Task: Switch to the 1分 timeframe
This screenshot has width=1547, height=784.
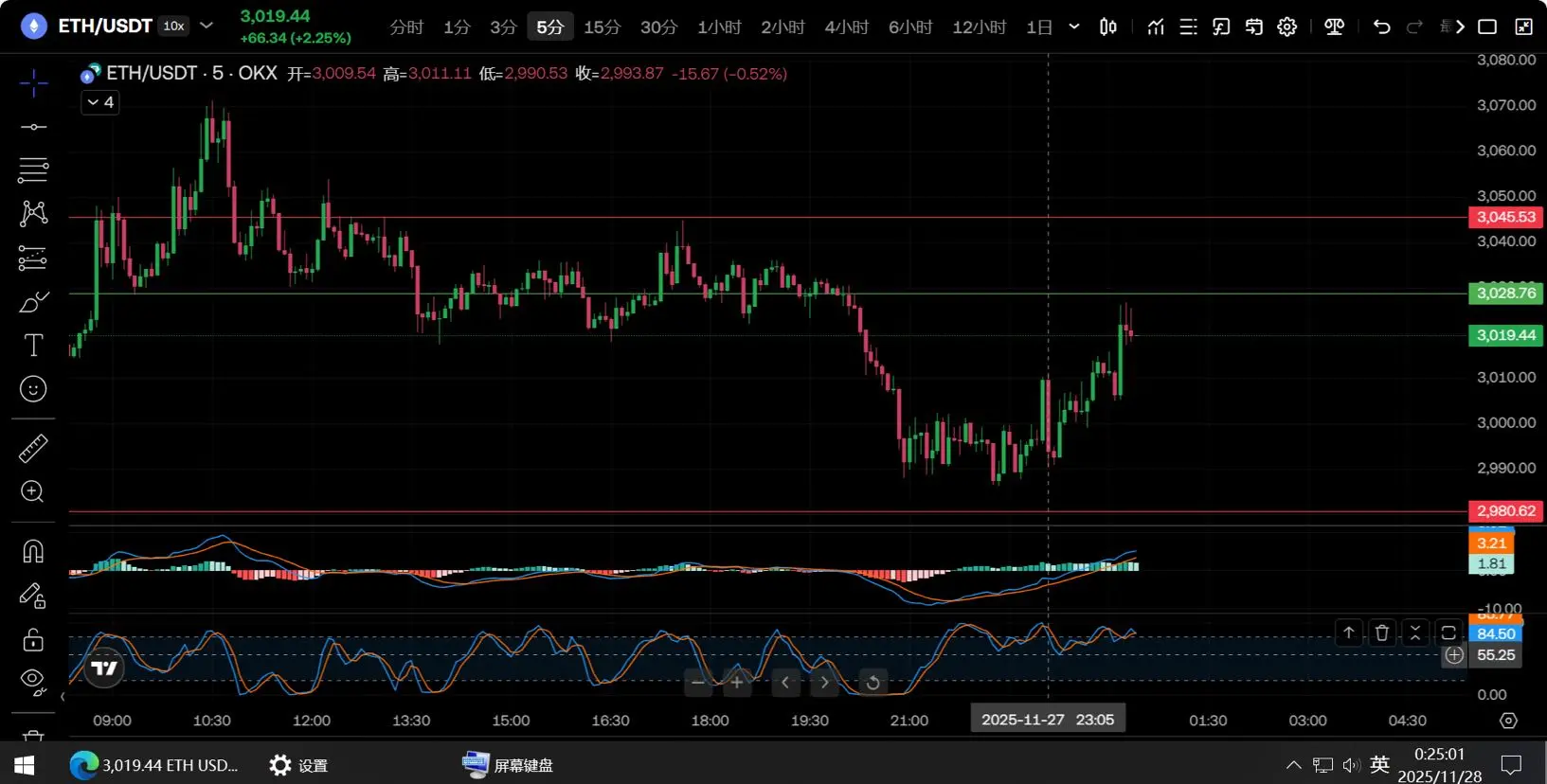Action: tap(457, 27)
